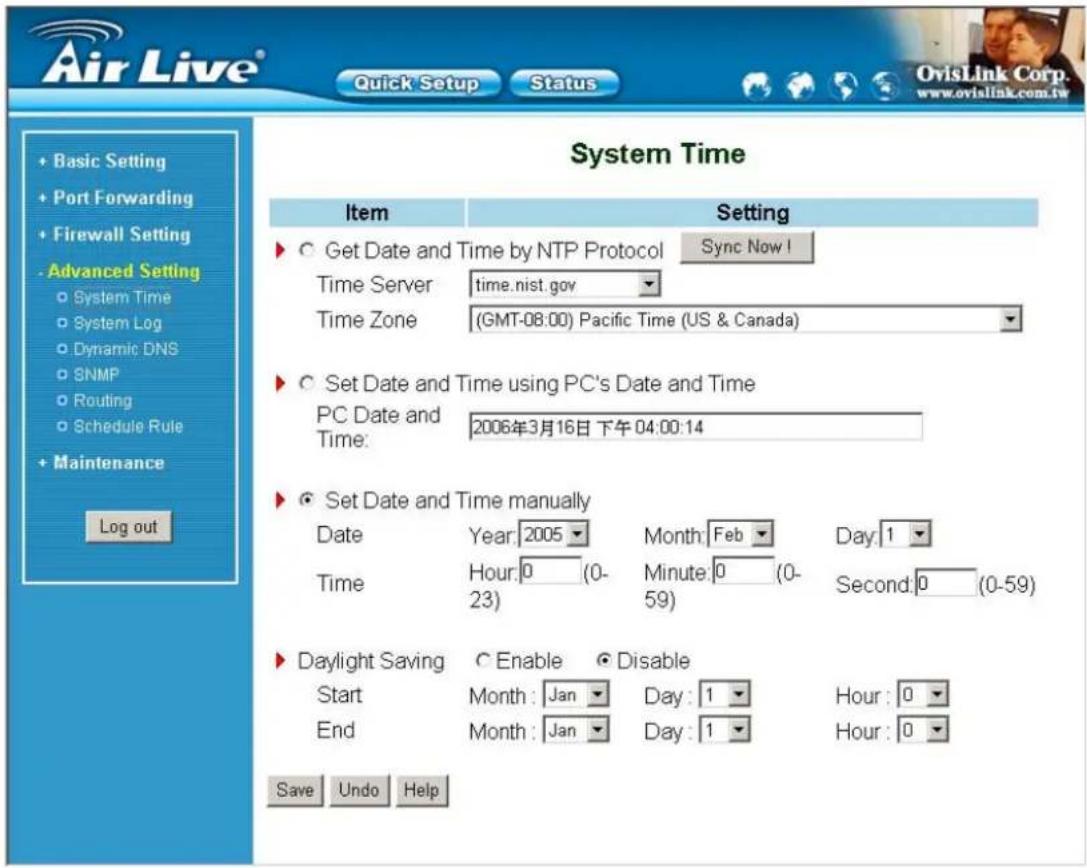1087x868 pixels.
Task: Click the Help button
Action: [x=421, y=790]
